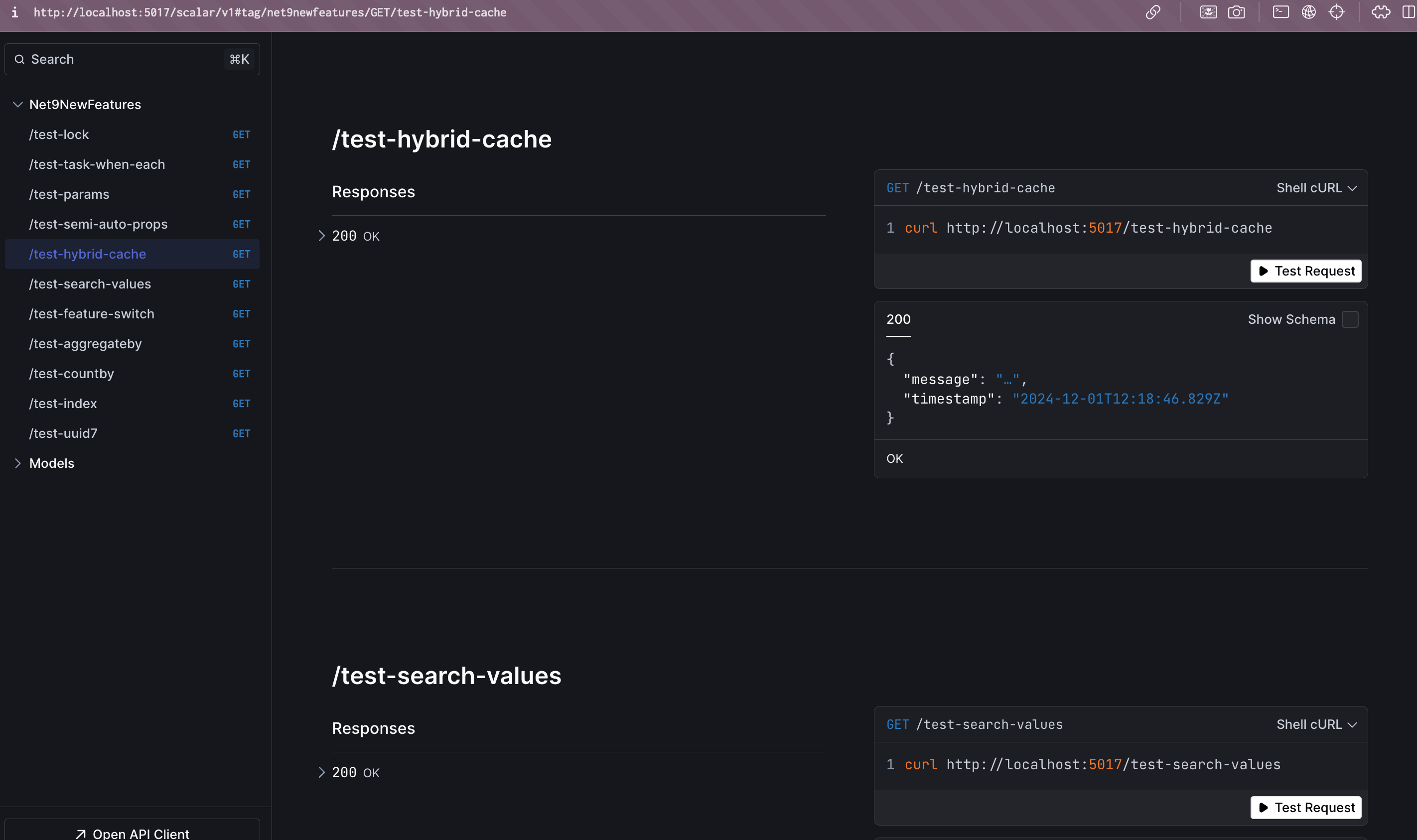The height and width of the screenshot is (840, 1417).
Task: Click the flower image capture icon
Action: click(1208, 12)
